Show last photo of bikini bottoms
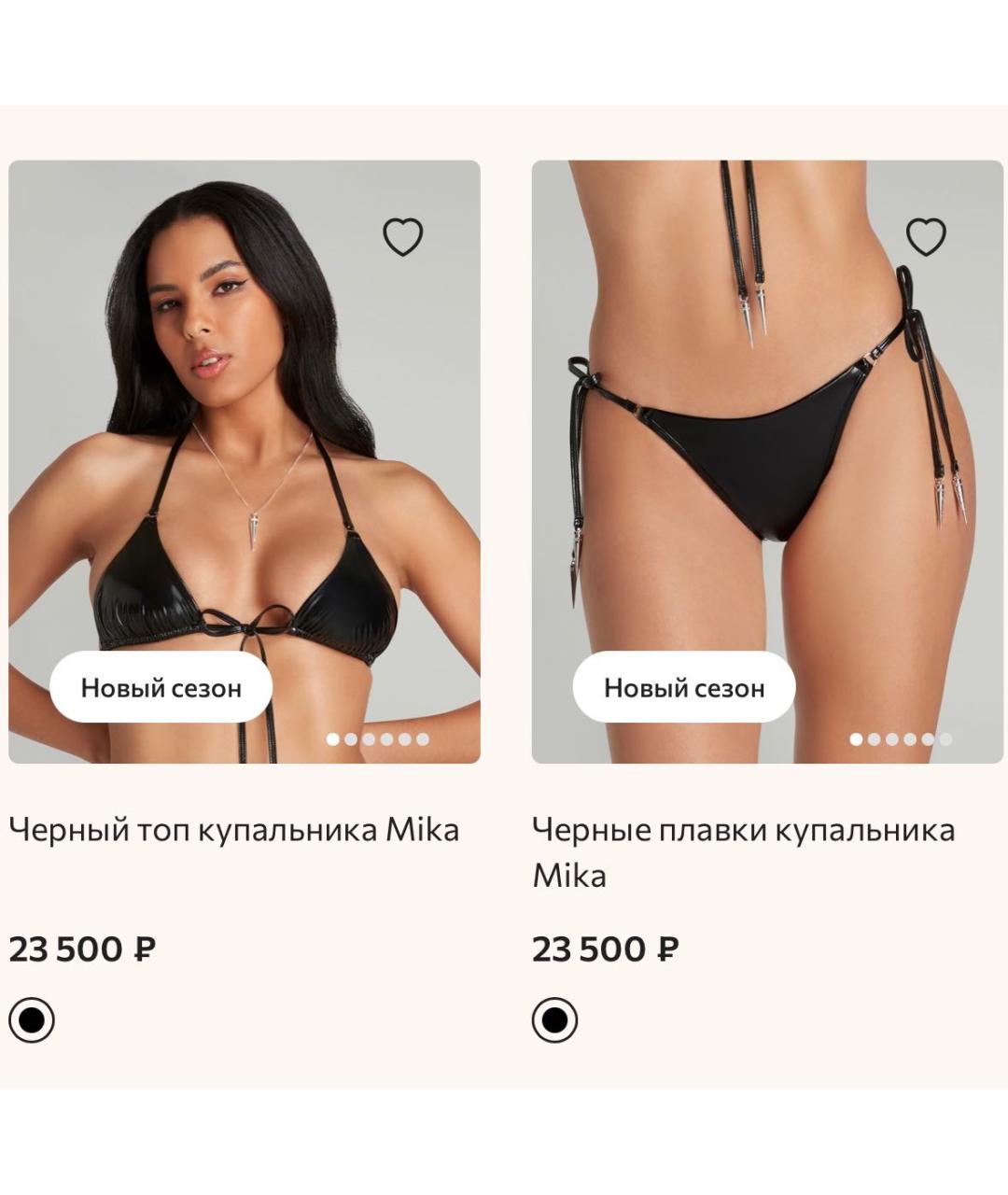Viewport: 1008px width, 1195px height. point(945,739)
